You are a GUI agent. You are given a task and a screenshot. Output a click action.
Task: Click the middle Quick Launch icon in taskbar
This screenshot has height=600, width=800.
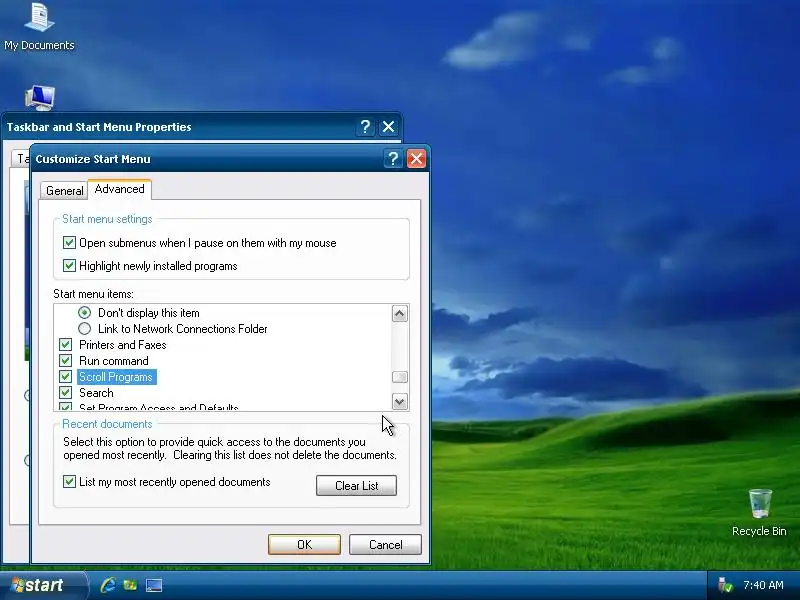point(130,585)
